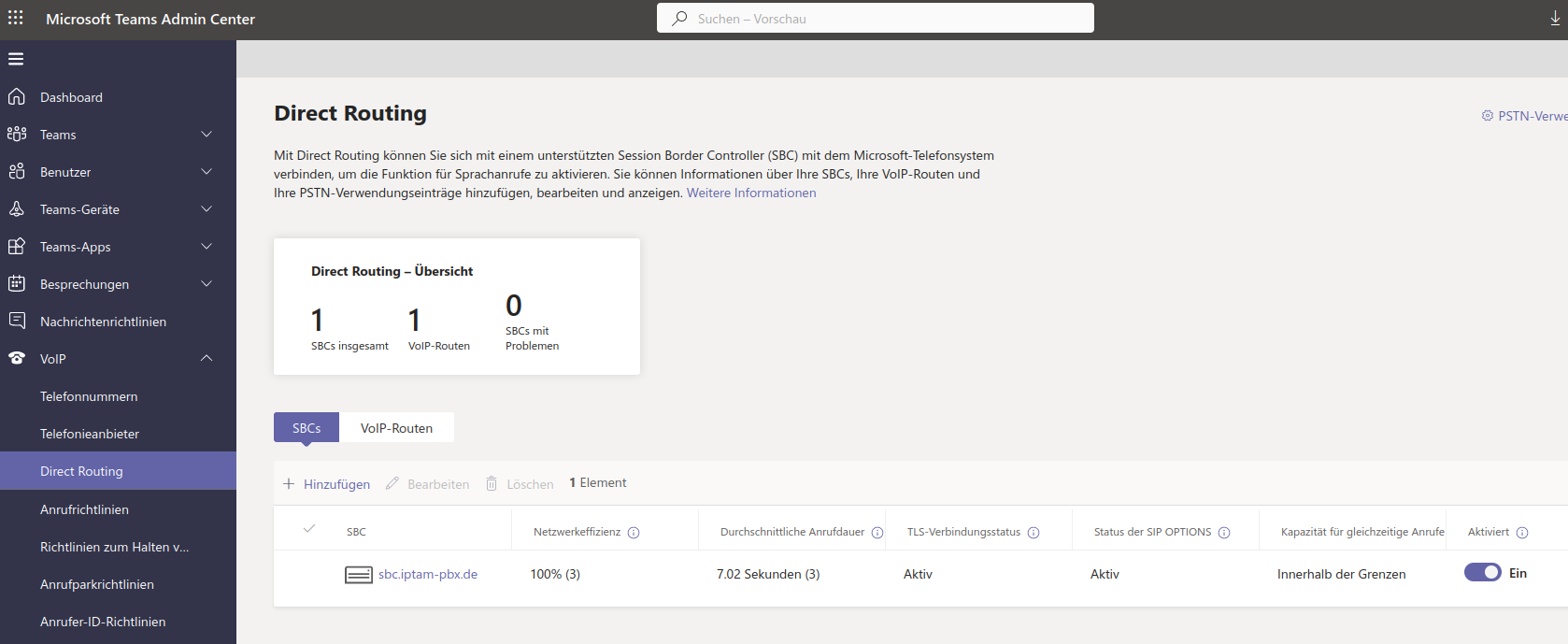Open the sbc.iptam-pbx.de SBC link
The width and height of the screenshot is (1568, 644).
pos(428,574)
